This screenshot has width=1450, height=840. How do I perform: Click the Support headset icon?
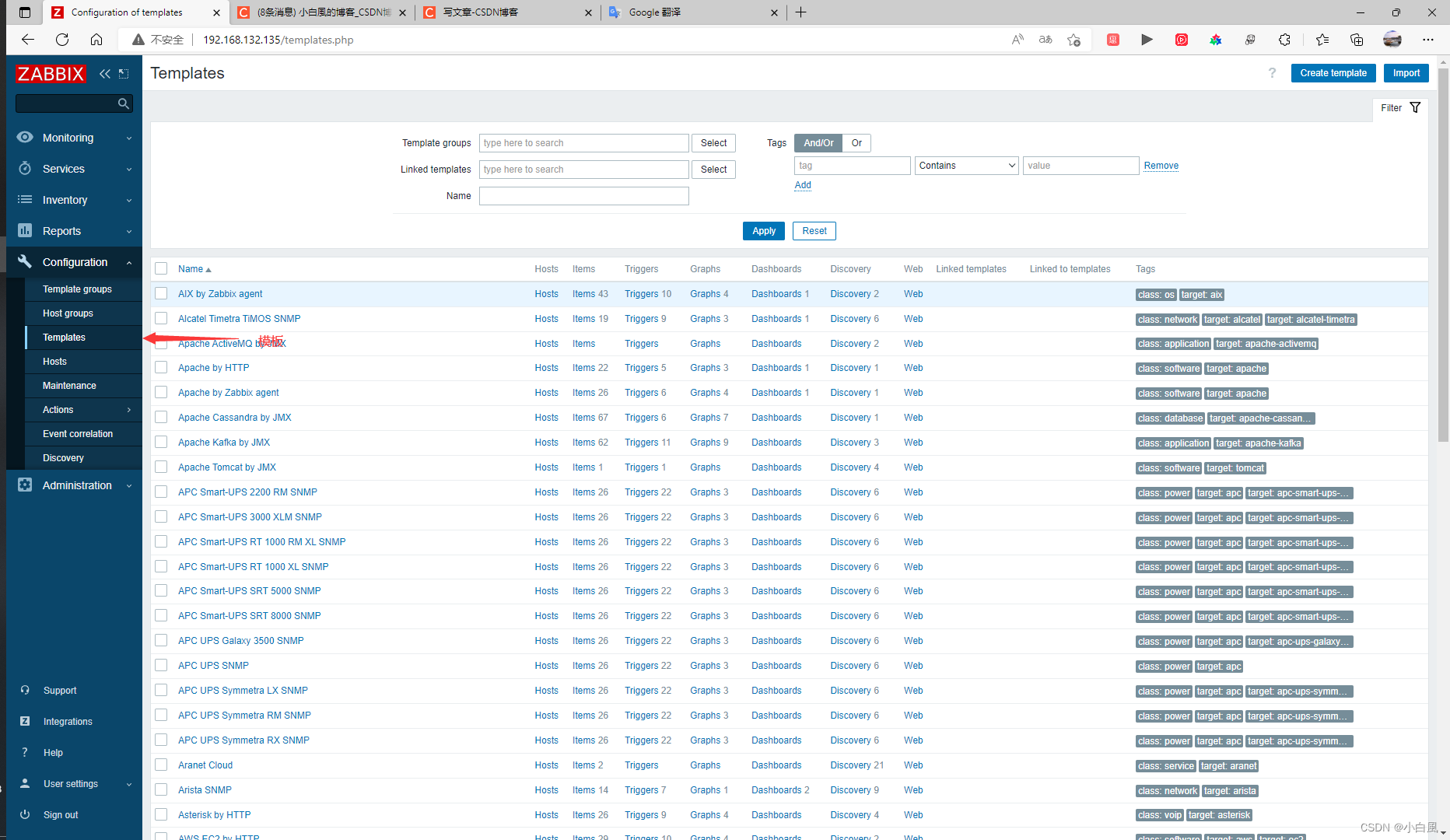(25, 690)
